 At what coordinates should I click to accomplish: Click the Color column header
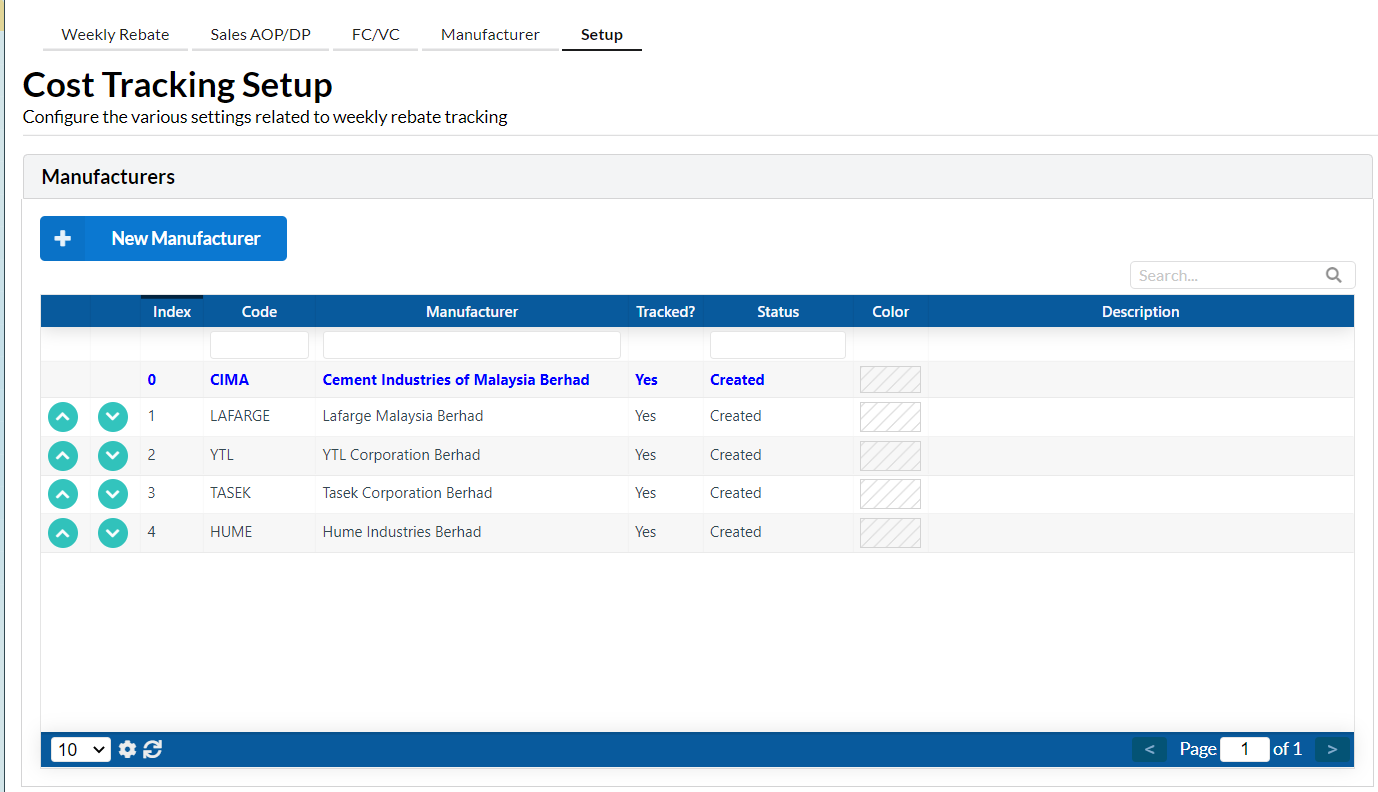pyautogui.click(x=890, y=312)
